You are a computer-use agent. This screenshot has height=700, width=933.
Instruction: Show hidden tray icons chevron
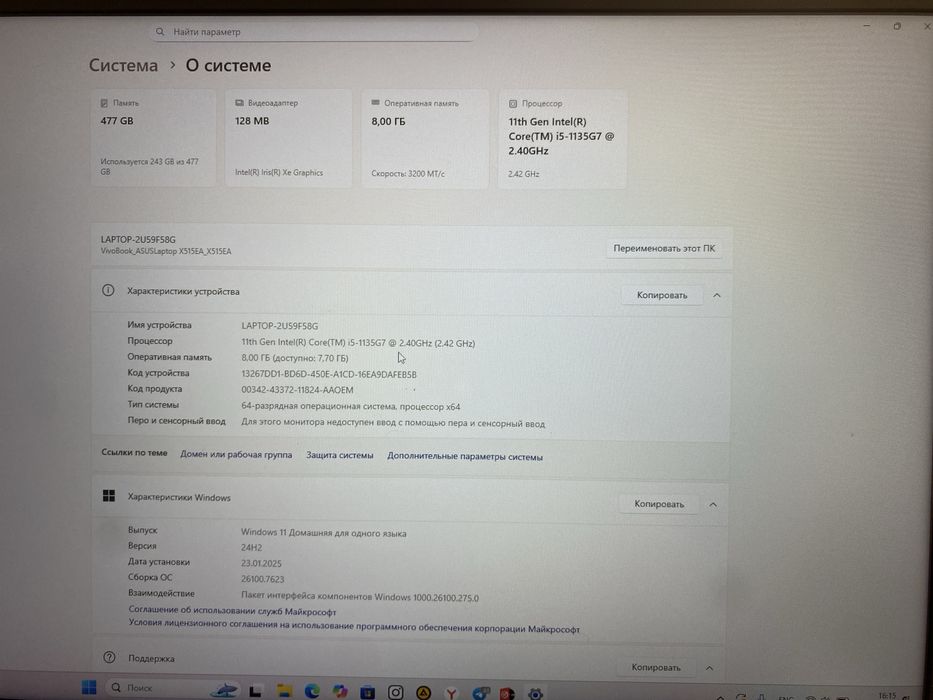(x=721, y=697)
